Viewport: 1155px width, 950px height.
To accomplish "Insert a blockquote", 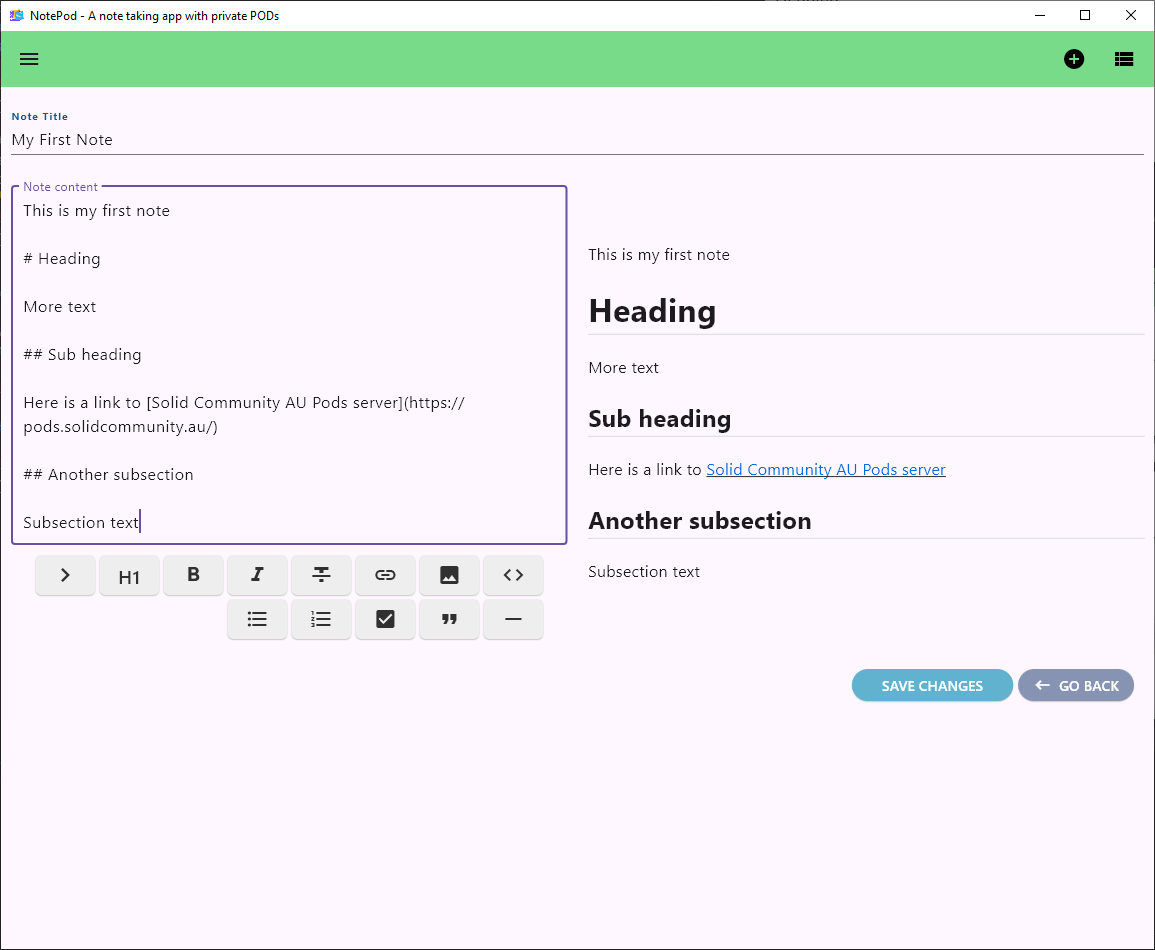I will [449, 619].
